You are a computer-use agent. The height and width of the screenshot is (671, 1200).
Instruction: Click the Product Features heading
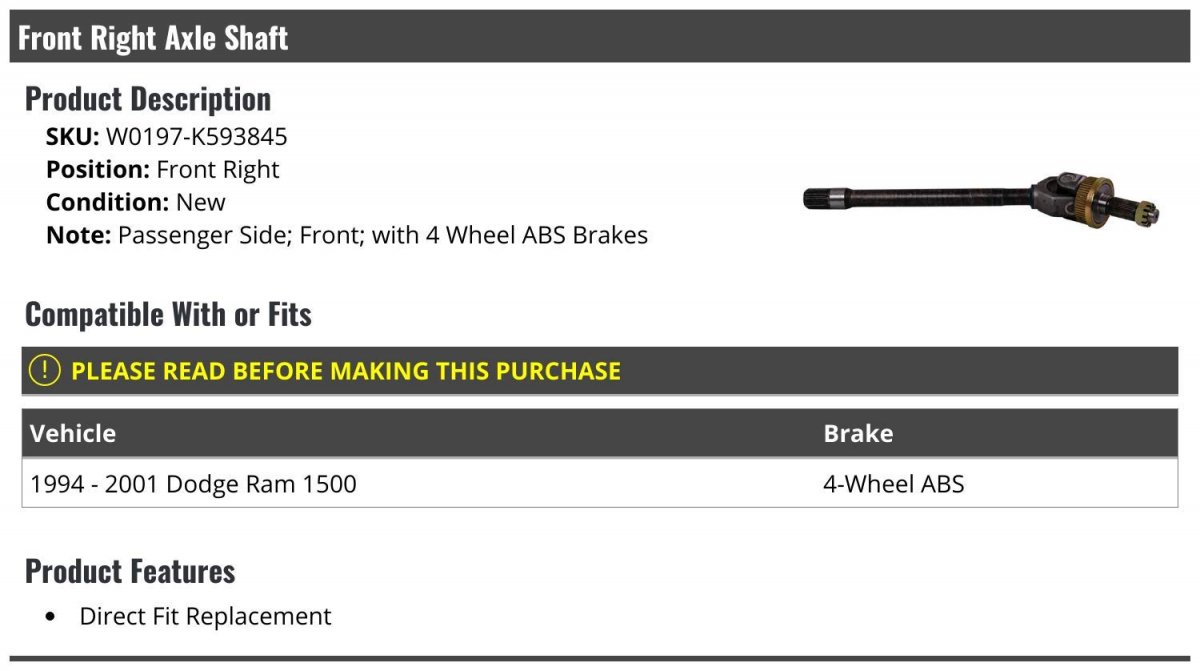130,571
